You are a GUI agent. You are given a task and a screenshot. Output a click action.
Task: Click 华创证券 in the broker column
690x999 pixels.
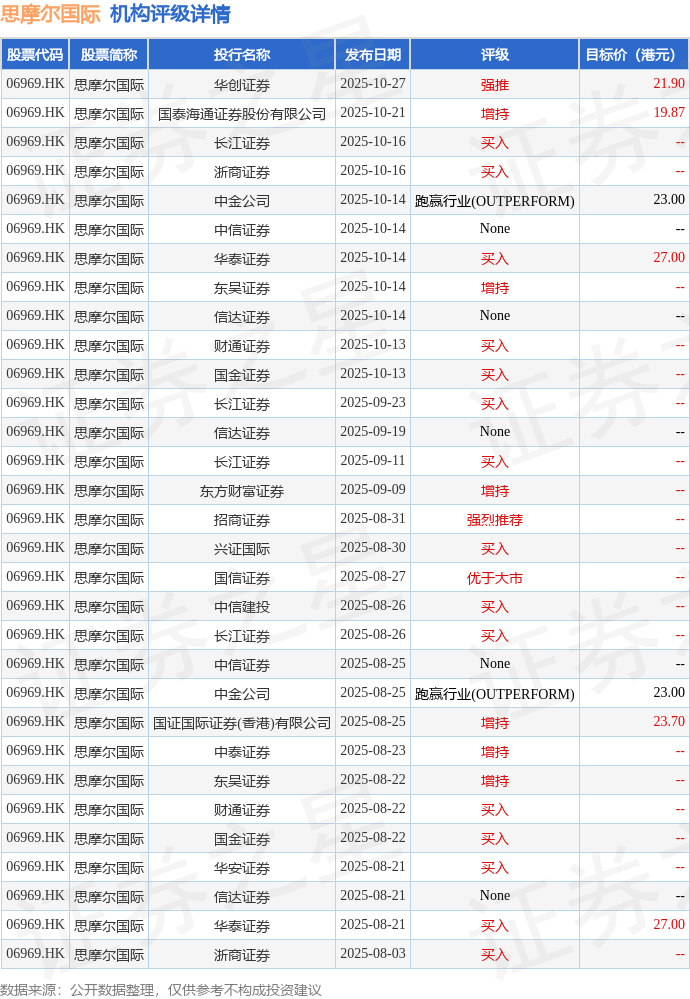242,85
